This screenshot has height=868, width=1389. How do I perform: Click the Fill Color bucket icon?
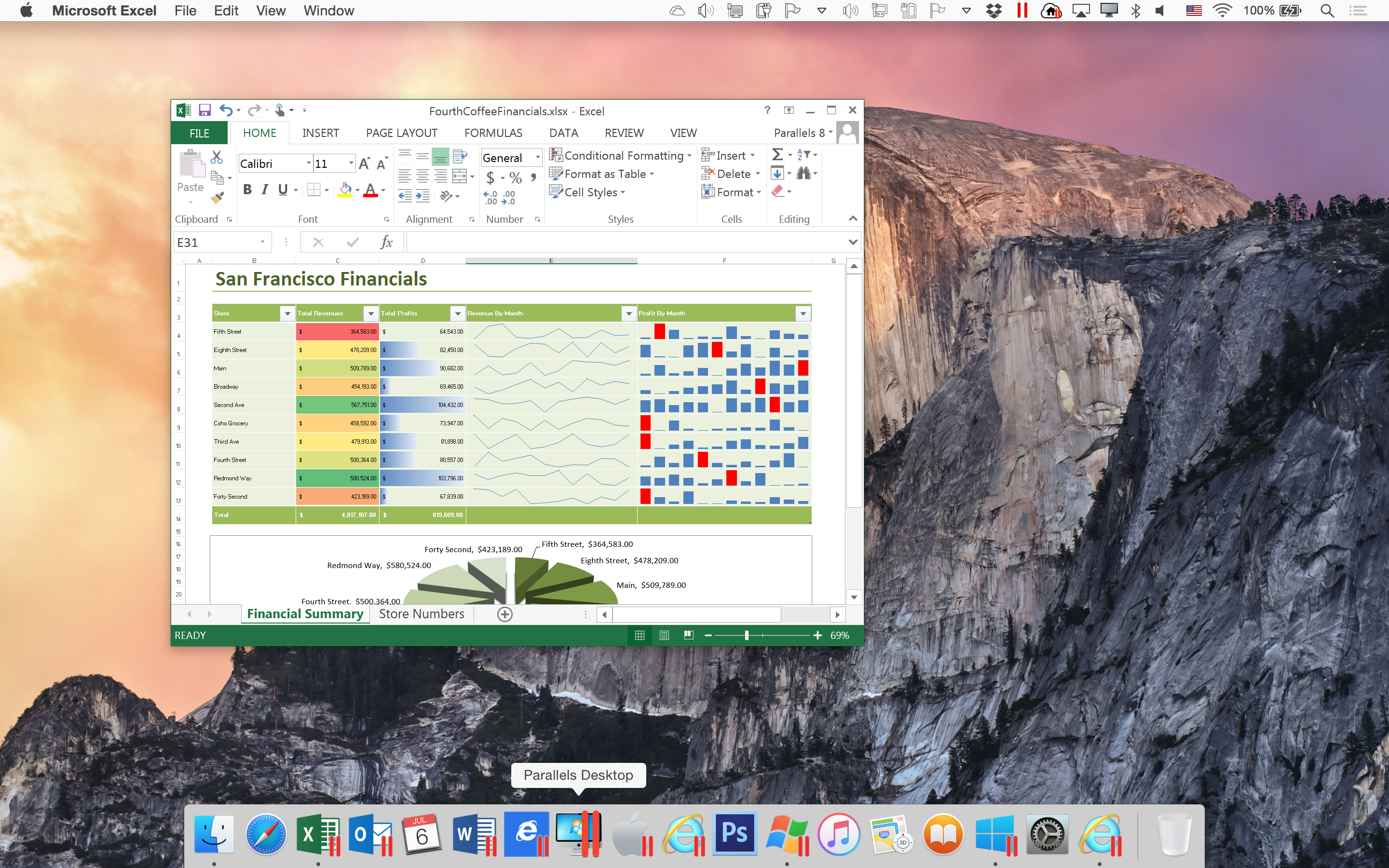[345, 190]
